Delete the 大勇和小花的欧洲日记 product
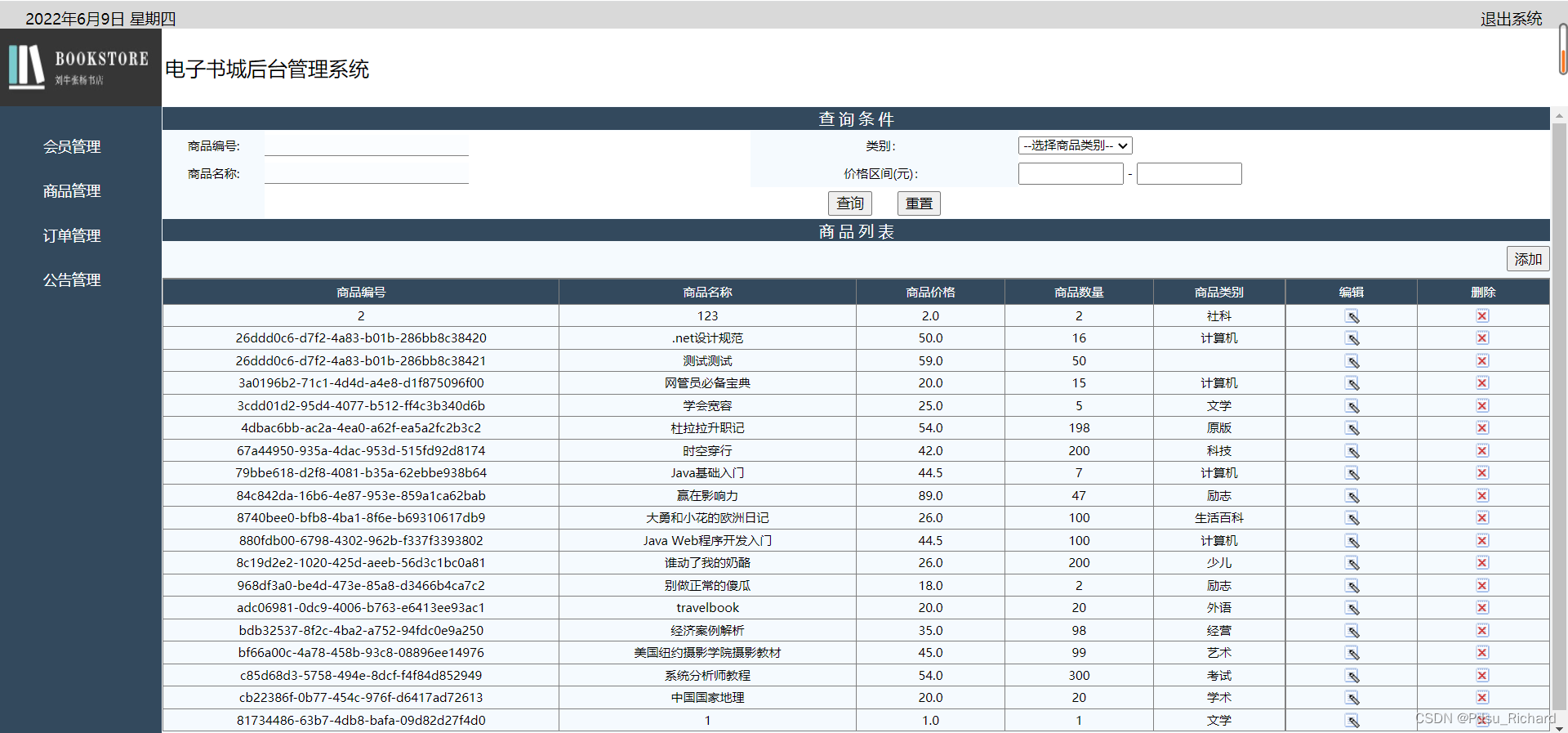This screenshot has width=1568, height=733. click(1482, 518)
